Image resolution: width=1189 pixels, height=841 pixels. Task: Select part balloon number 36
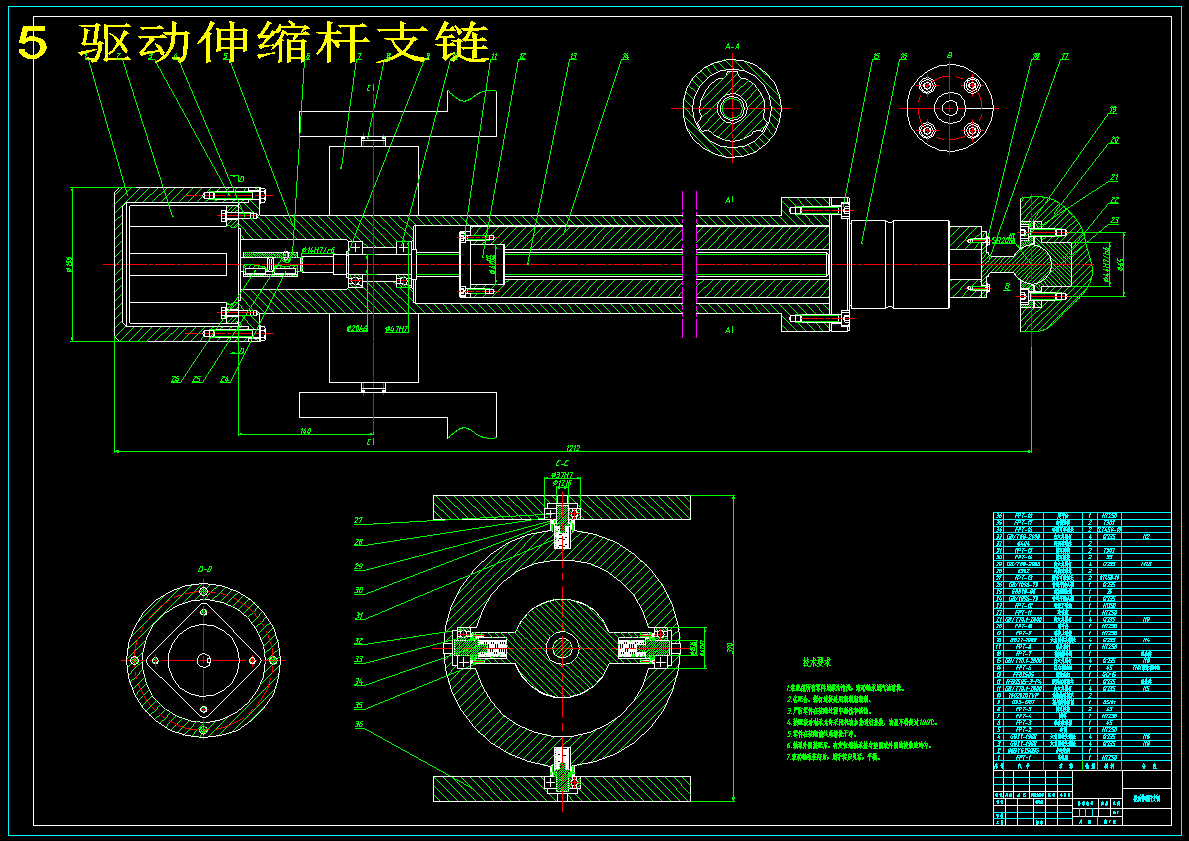point(358,725)
